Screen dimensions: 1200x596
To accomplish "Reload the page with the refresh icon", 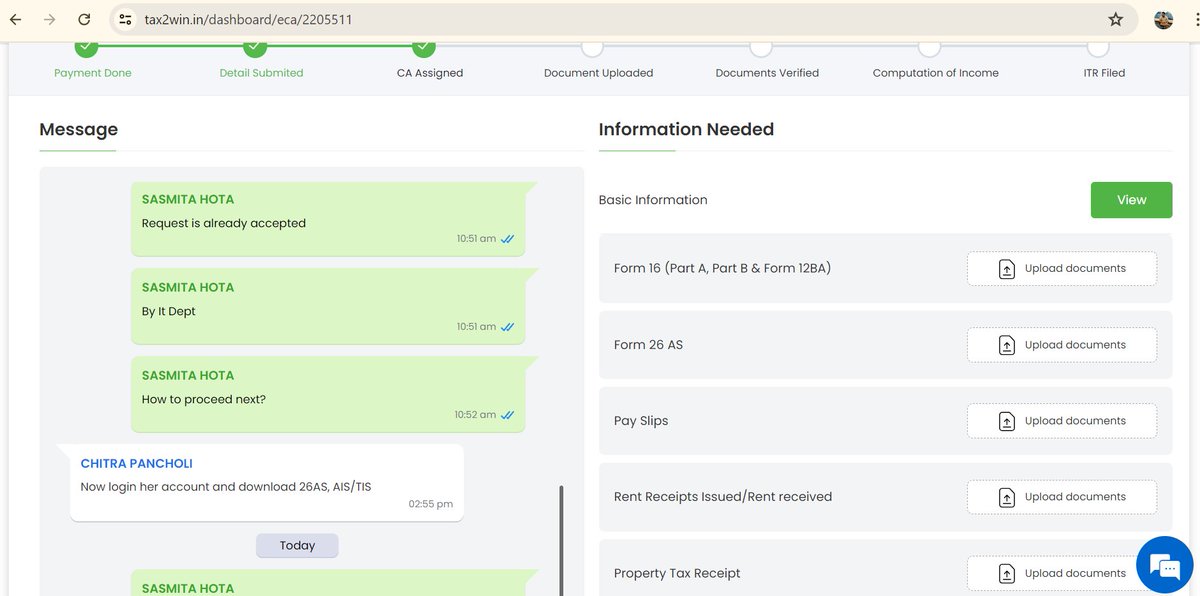I will point(84,19).
